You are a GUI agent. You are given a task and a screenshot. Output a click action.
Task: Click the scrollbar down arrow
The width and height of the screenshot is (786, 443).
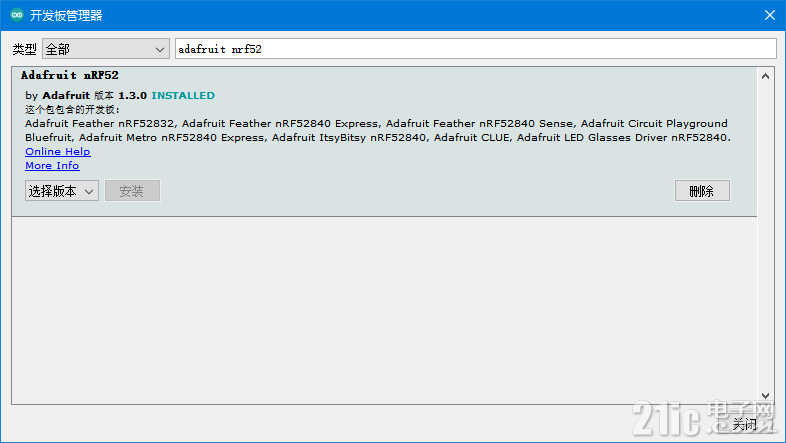pyautogui.click(x=765, y=395)
